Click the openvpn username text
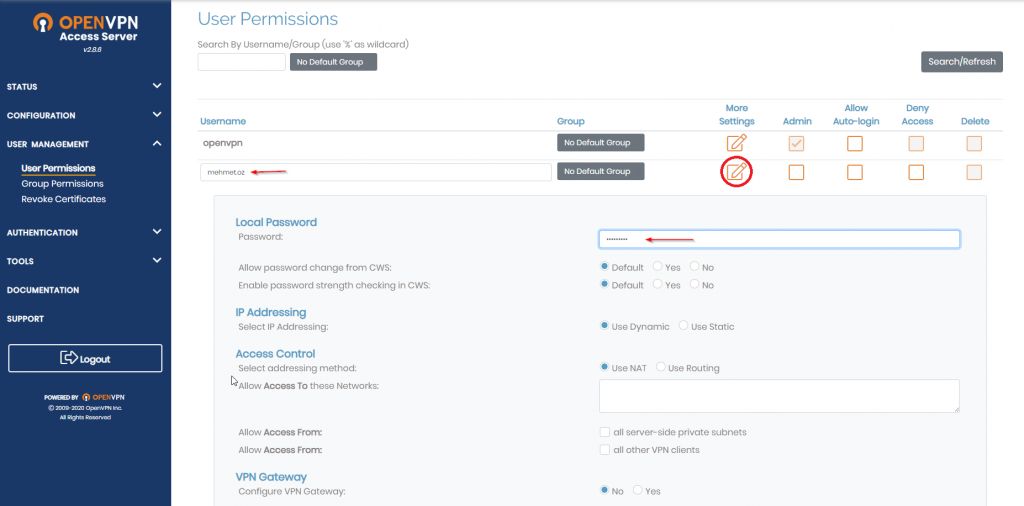The height and width of the screenshot is (506, 1024). (x=223, y=142)
